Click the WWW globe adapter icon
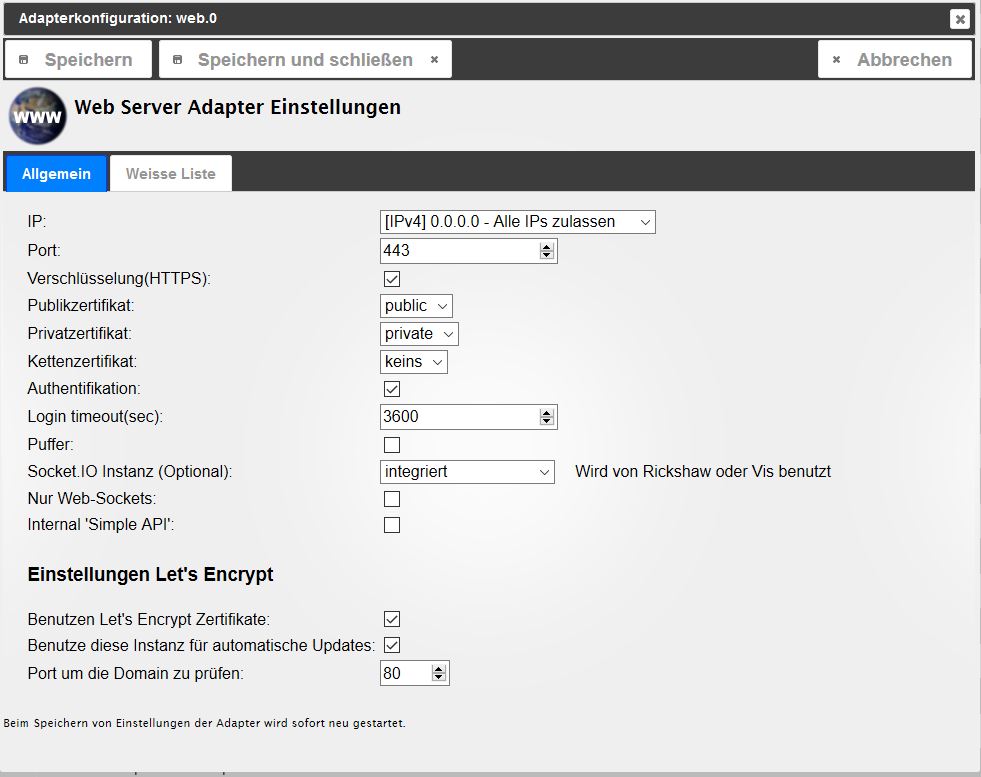Image resolution: width=981 pixels, height=777 pixels. click(38, 116)
